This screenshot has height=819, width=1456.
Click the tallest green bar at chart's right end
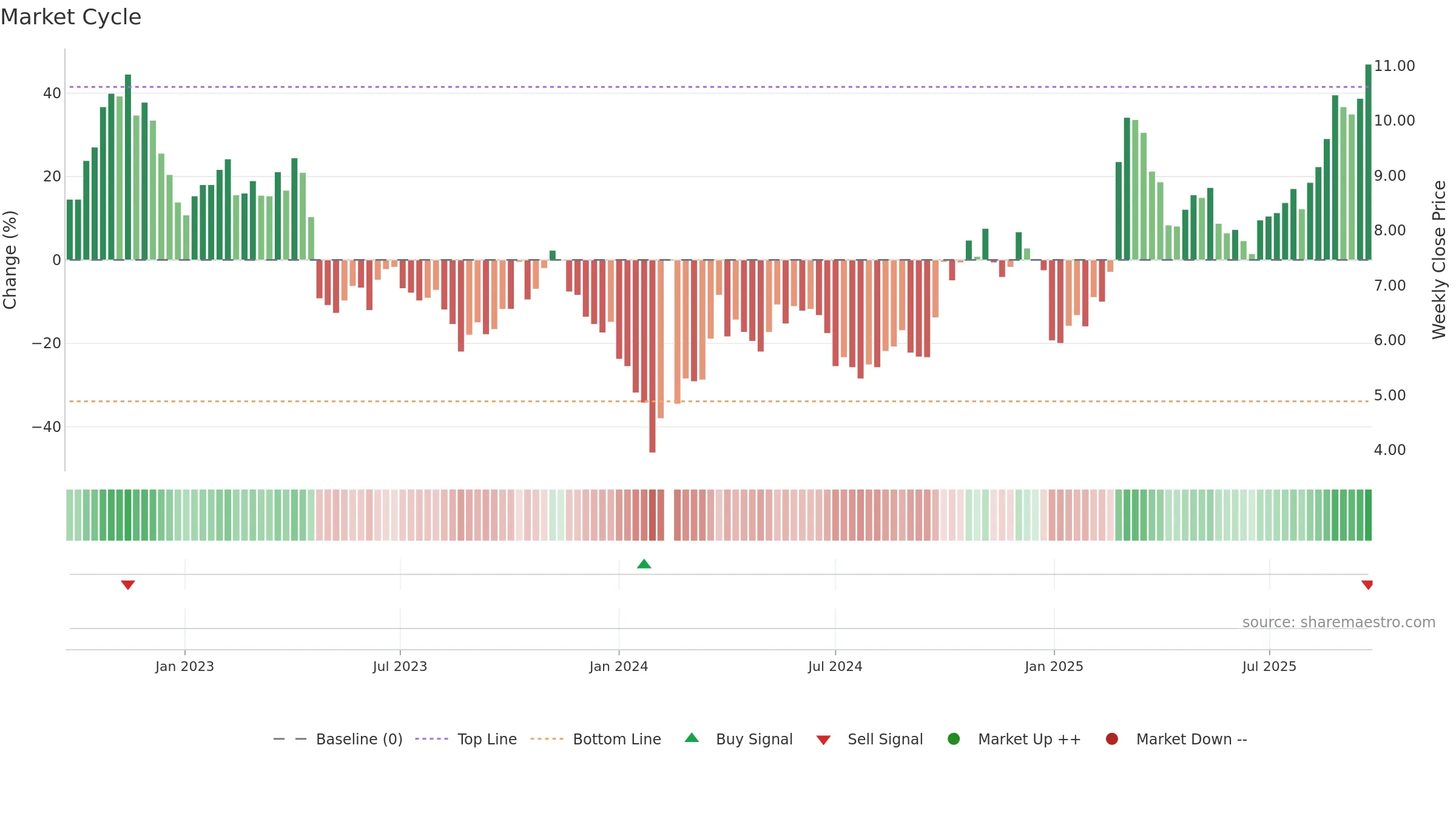tap(1368, 162)
